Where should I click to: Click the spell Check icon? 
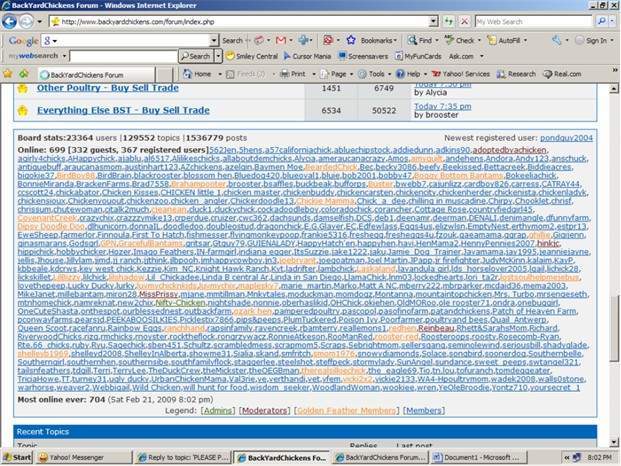pos(449,40)
